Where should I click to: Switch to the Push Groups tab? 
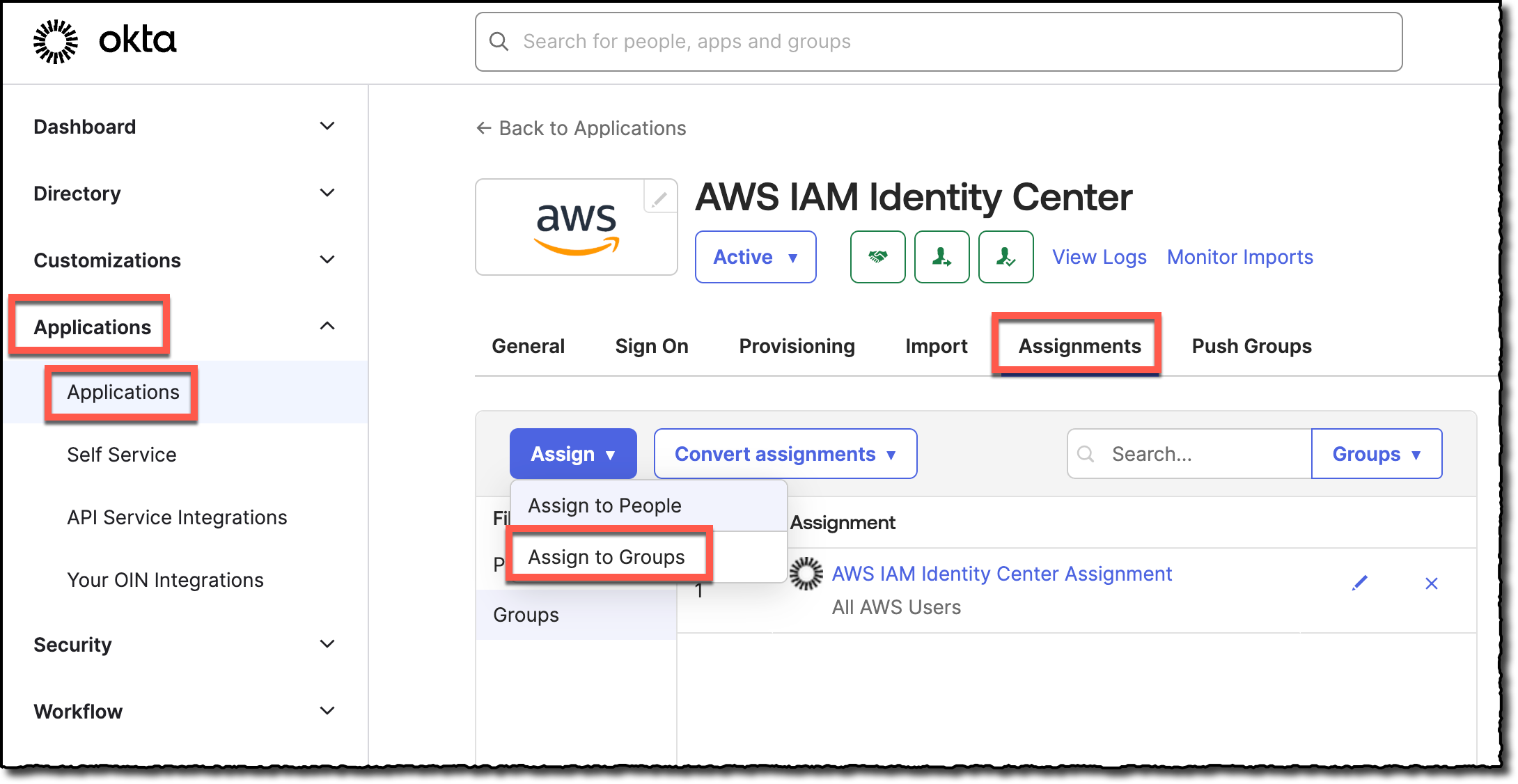(x=1251, y=346)
